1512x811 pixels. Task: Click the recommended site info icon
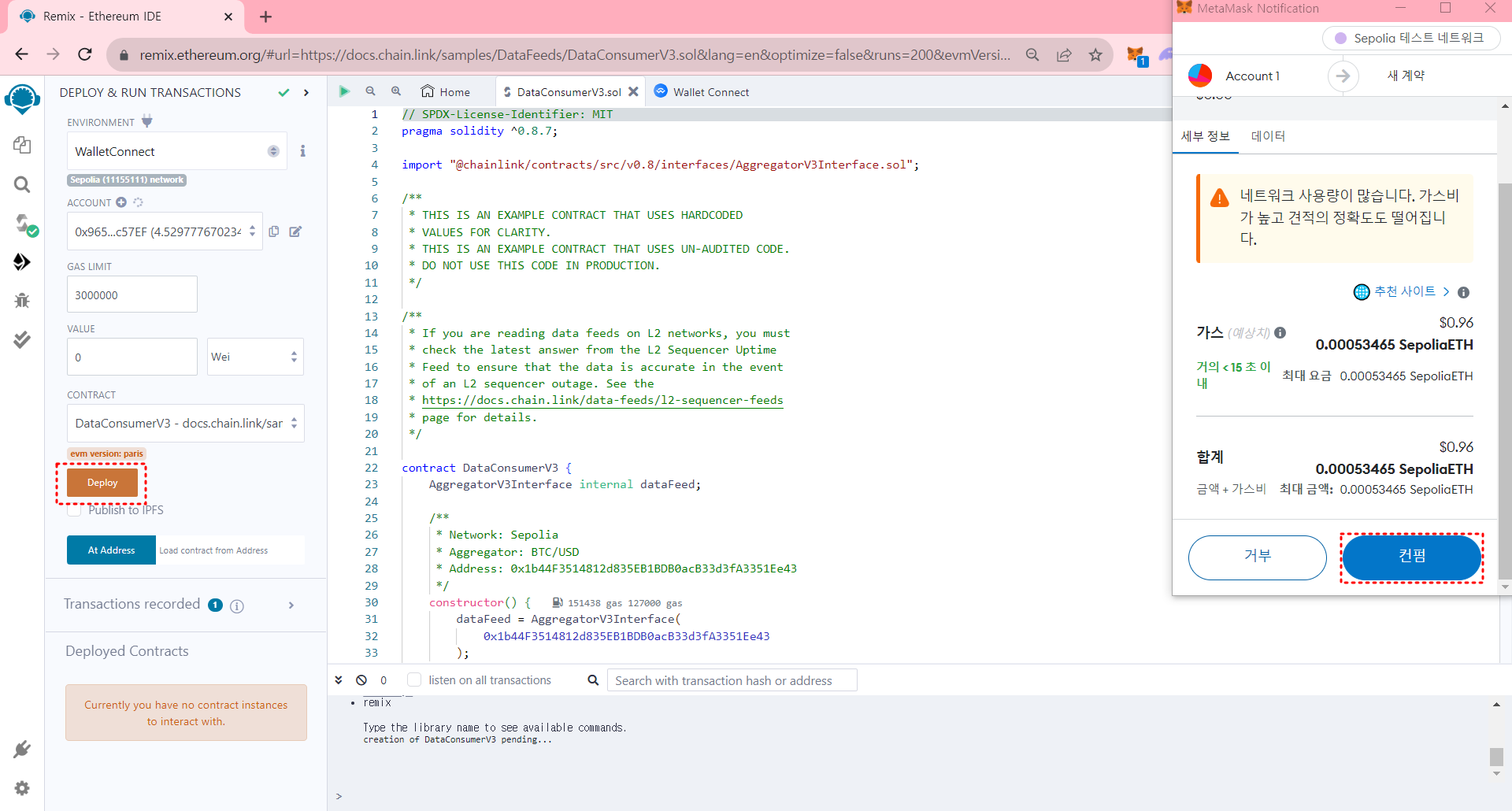1463,292
